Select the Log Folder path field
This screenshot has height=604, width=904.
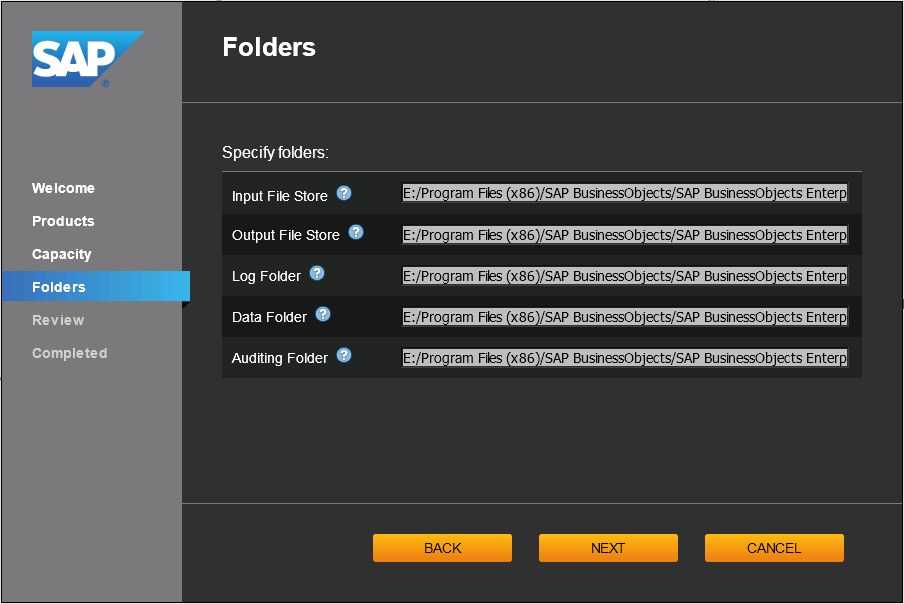pyautogui.click(x=625, y=275)
